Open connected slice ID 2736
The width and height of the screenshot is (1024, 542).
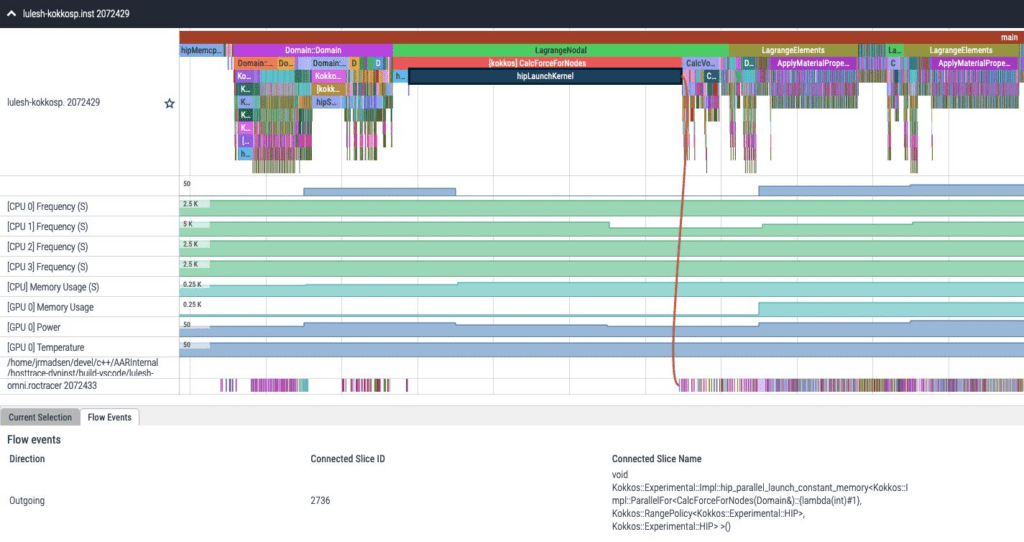pyautogui.click(x=320, y=501)
